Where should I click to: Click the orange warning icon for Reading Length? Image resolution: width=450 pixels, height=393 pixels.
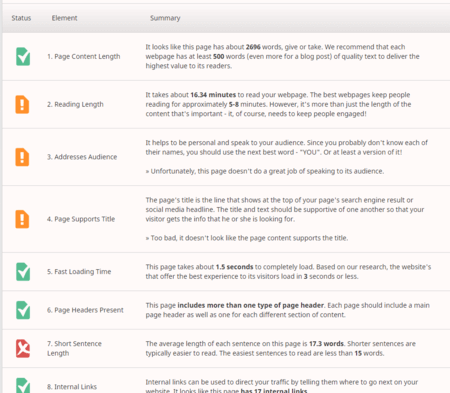(x=22, y=104)
